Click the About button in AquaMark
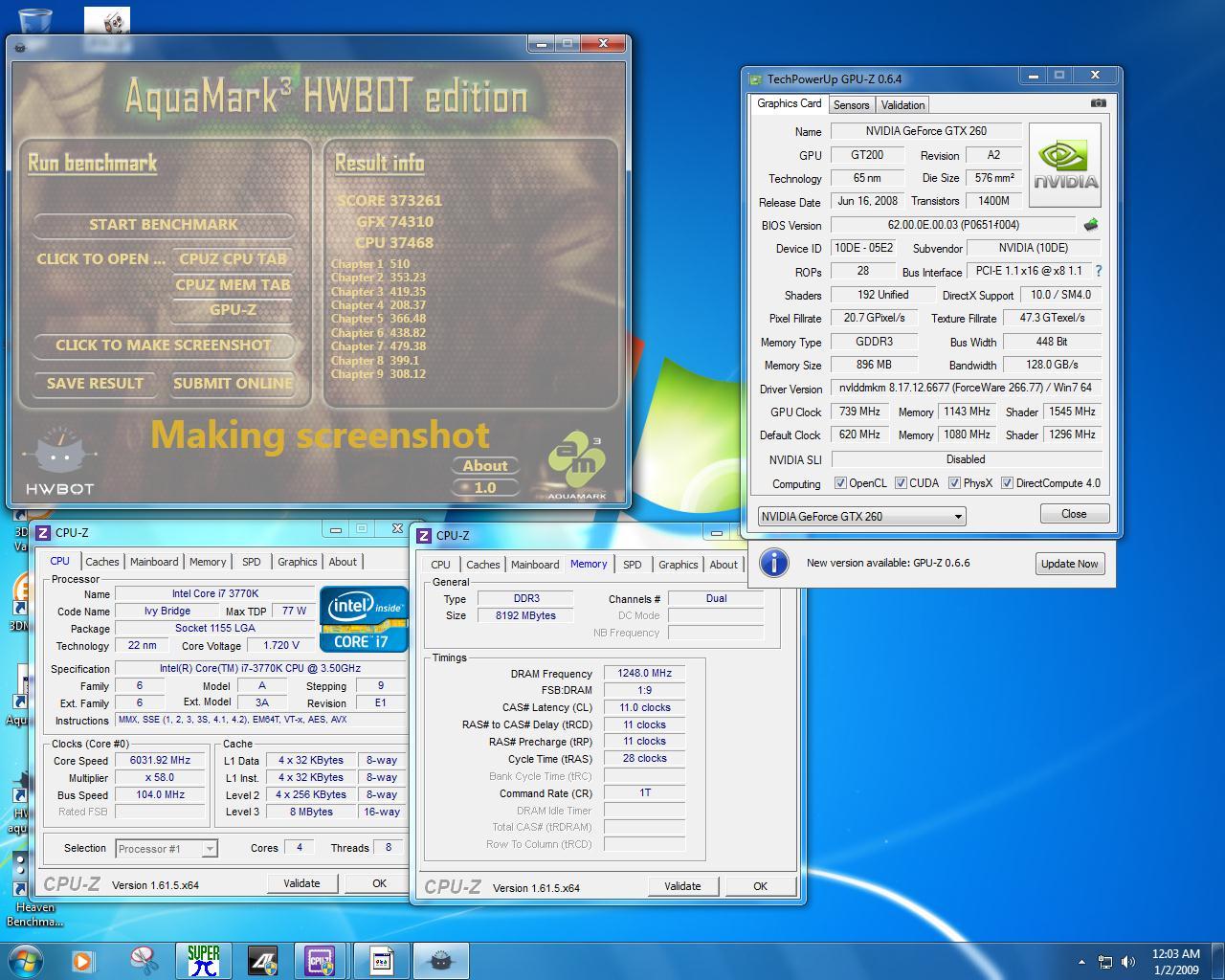This screenshot has height=980, width=1225. click(485, 466)
